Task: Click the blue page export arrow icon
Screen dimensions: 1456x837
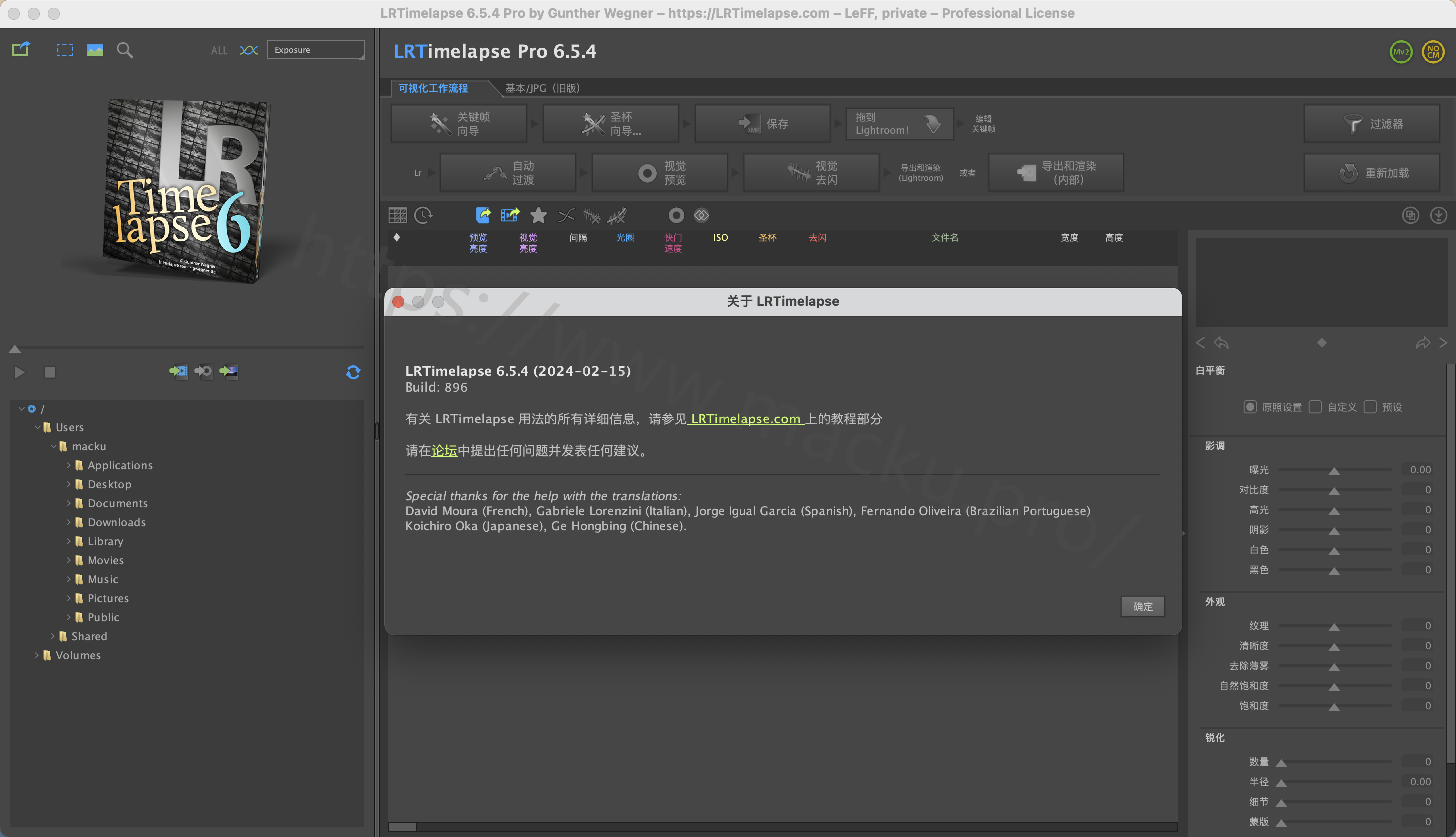Action: pyautogui.click(x=483, y=215)
